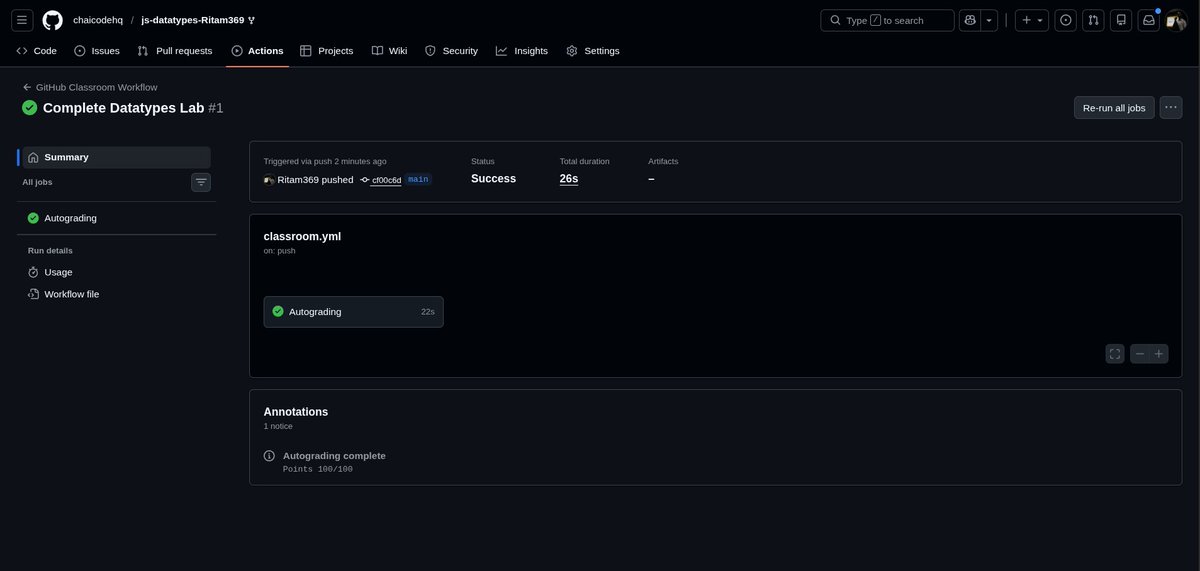Click the Complete Datatypes Lab title

pos(123,108)
